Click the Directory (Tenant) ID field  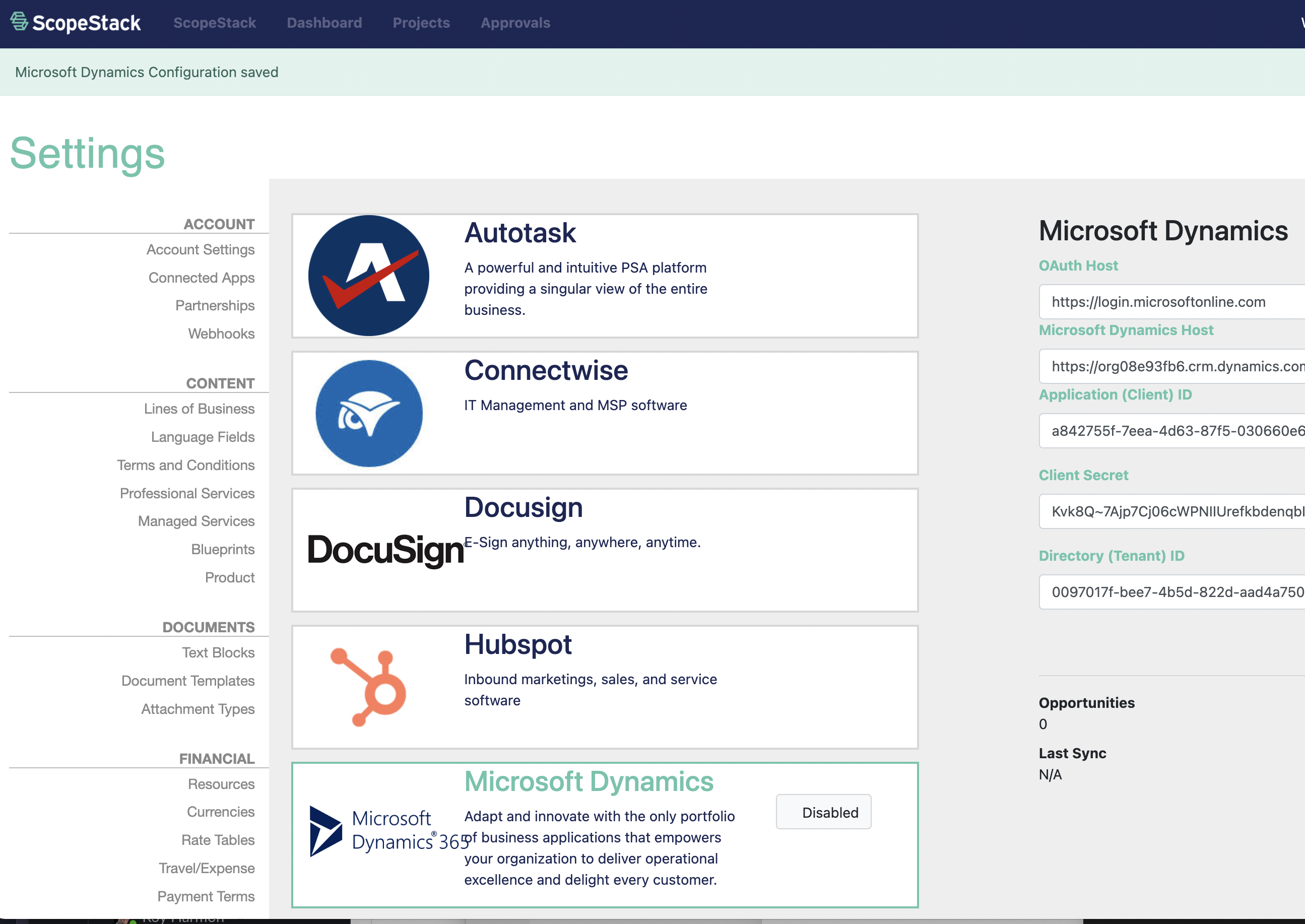pyautogui.click(x=1172, y=591)
